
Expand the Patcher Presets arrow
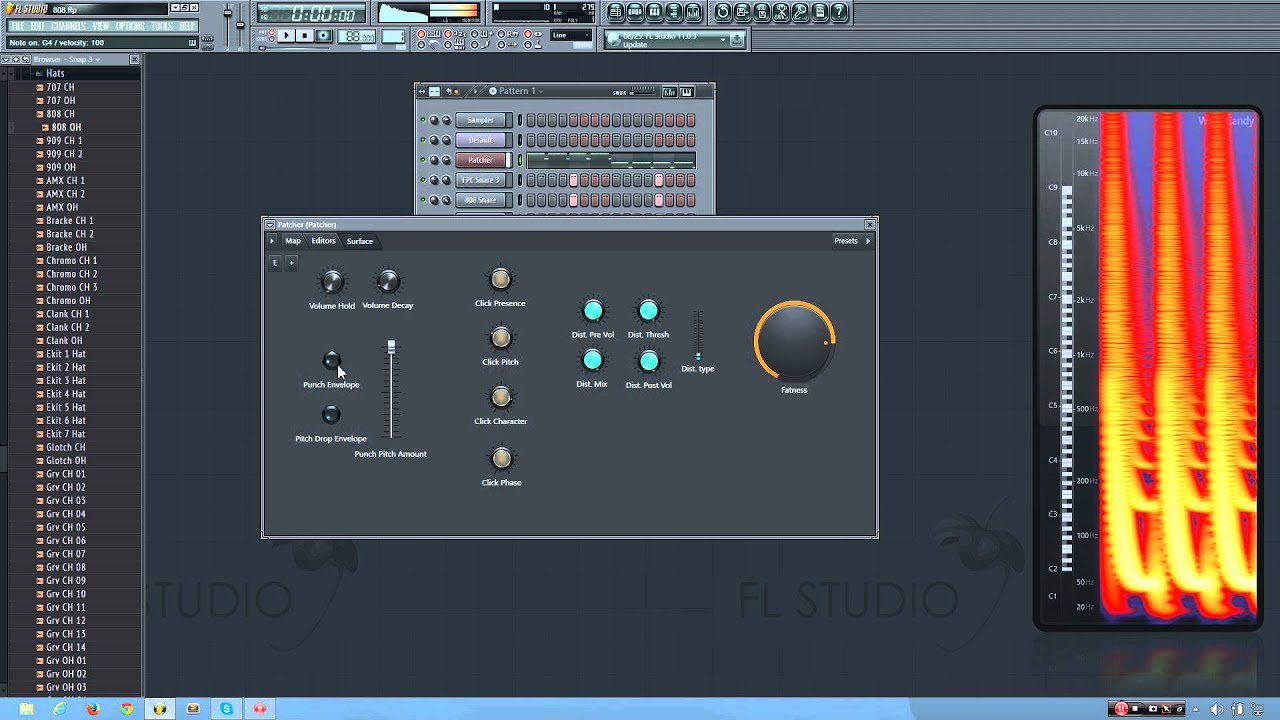867,241
